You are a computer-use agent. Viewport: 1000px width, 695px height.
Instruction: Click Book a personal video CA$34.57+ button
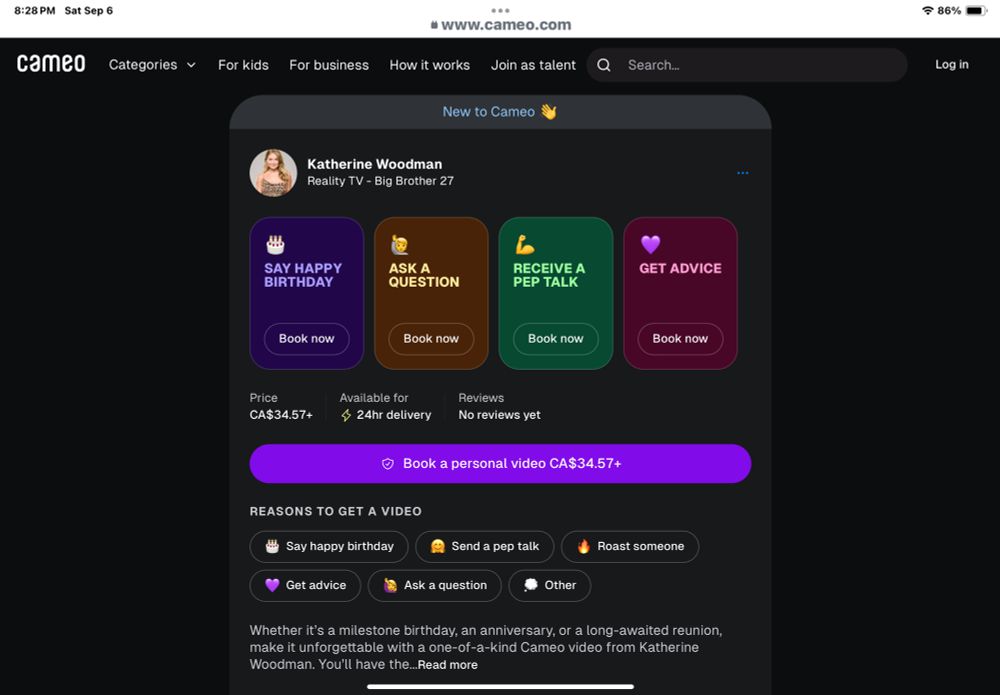click(500, 464)
